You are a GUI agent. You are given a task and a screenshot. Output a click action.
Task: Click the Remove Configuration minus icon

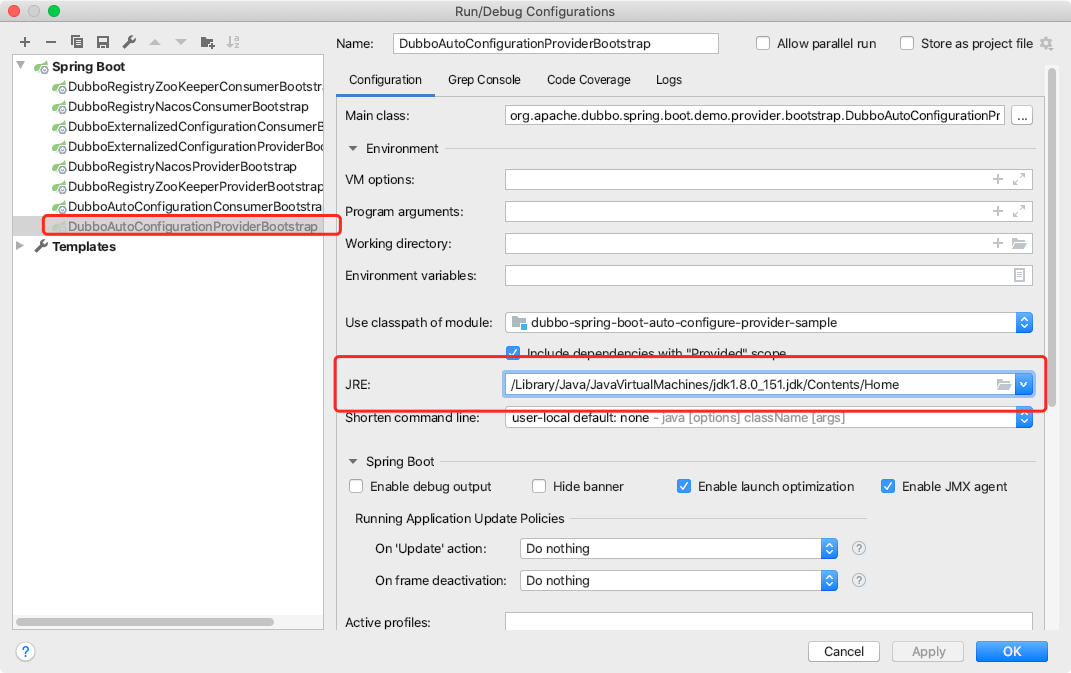click(51, 42)
